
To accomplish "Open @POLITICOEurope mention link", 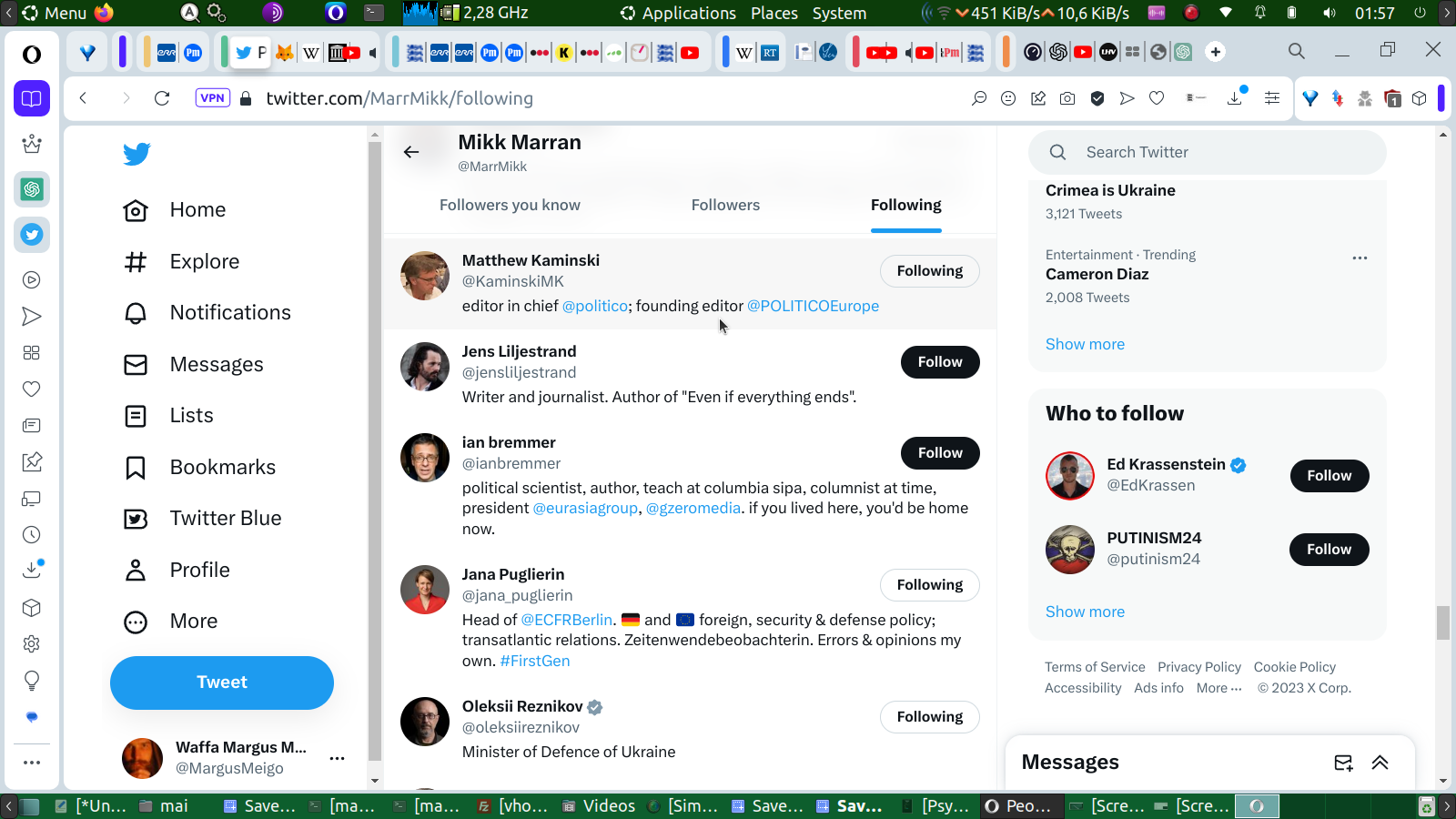I will [x=813, y=307].
